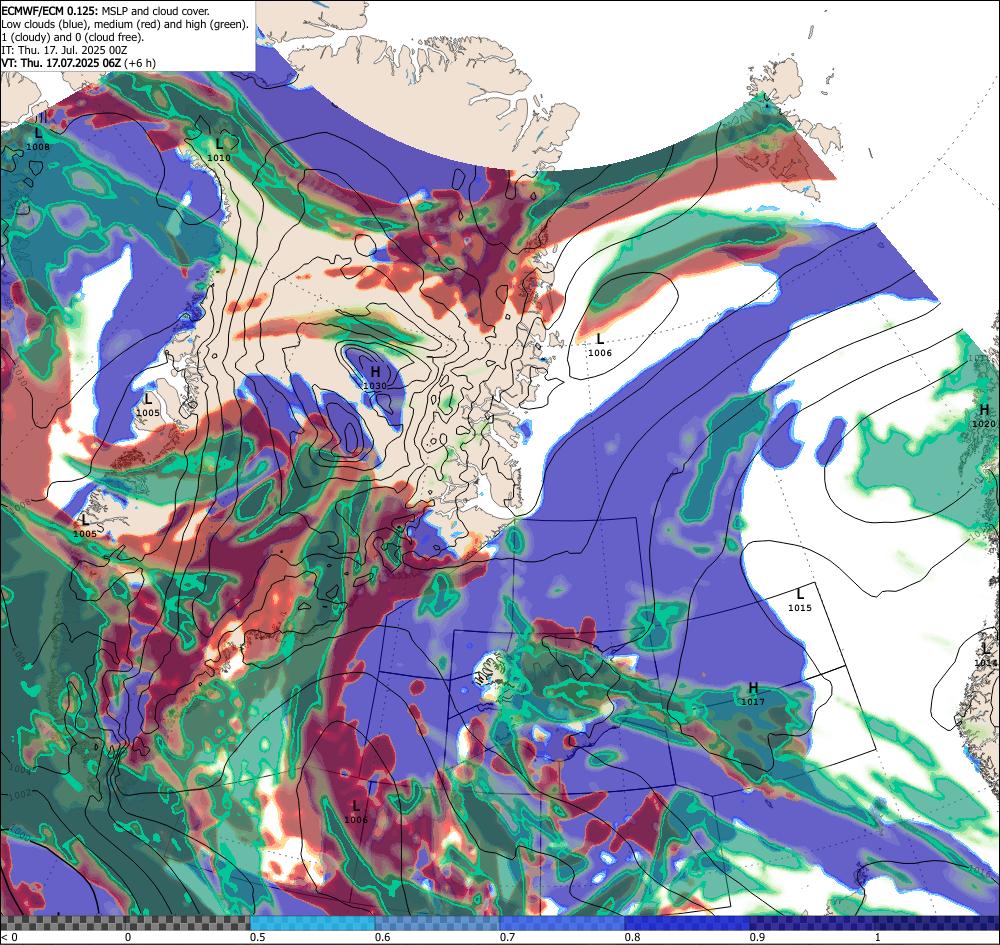This screenshot has width=1000, height=945.
Task: Click the '0.6' colorbar tick label
Action: (x=382, y=937)
